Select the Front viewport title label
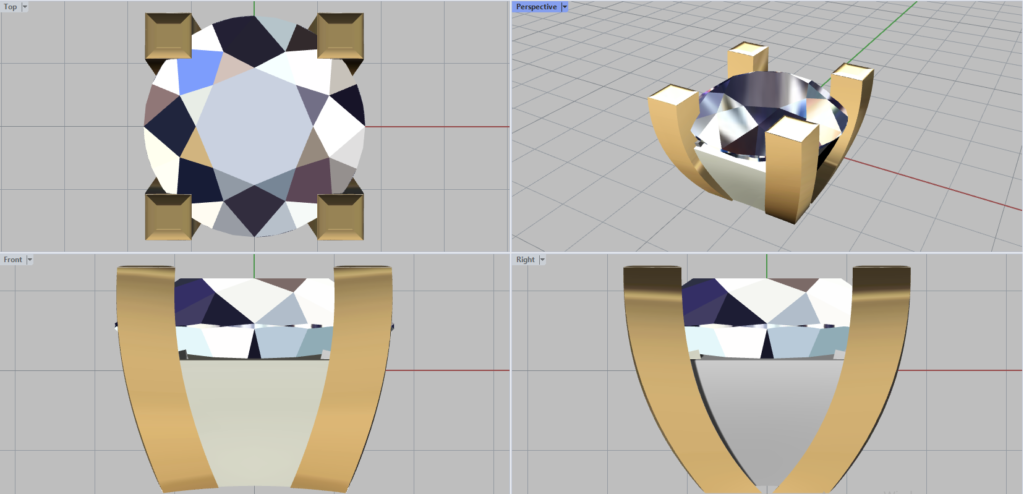The image size is (1024, 494). [x=13, y=259]
